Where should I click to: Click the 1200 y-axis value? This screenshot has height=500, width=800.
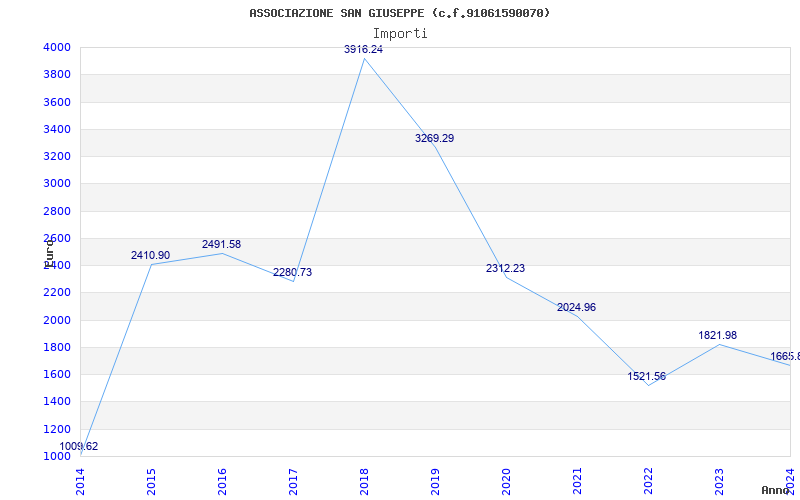(x=56, y=429)
